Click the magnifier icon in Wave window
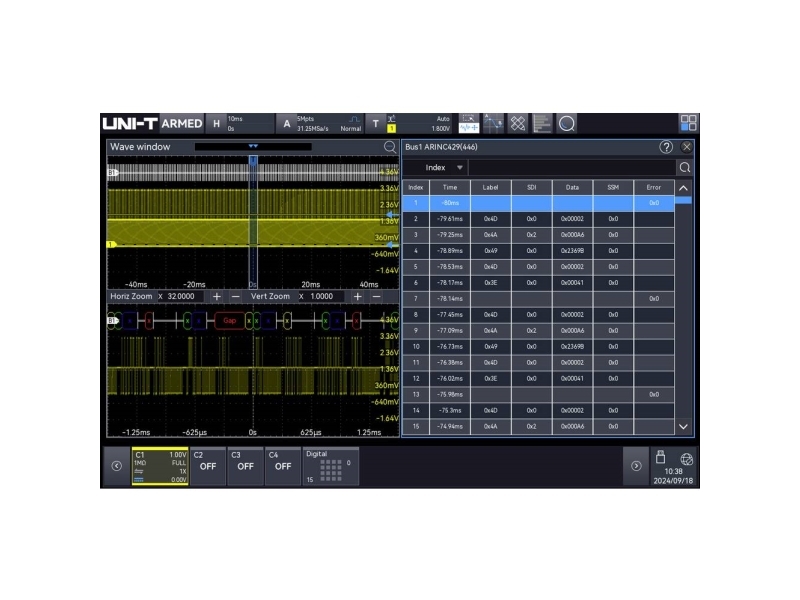The width and height of the screenshot is (800, 600). [390, 147]
